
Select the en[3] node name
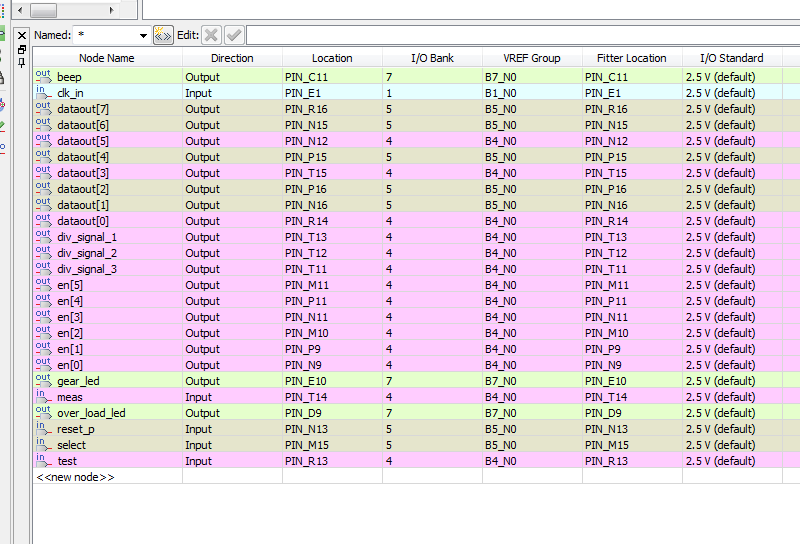point(70,317)
